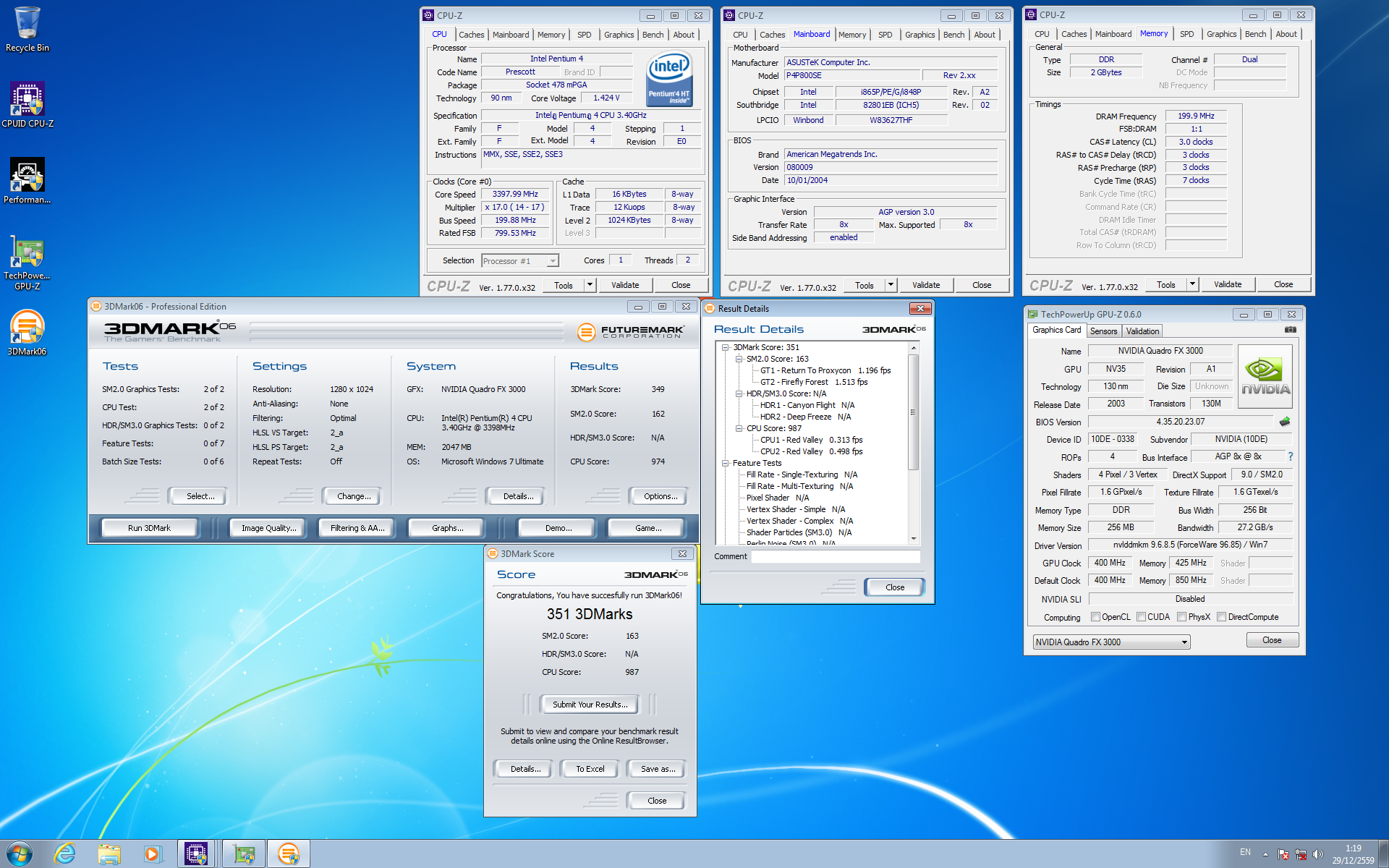Viewport: 1389px width, 868px height.
Task: Click the Windows Start orb
Action: pos(20,854)
